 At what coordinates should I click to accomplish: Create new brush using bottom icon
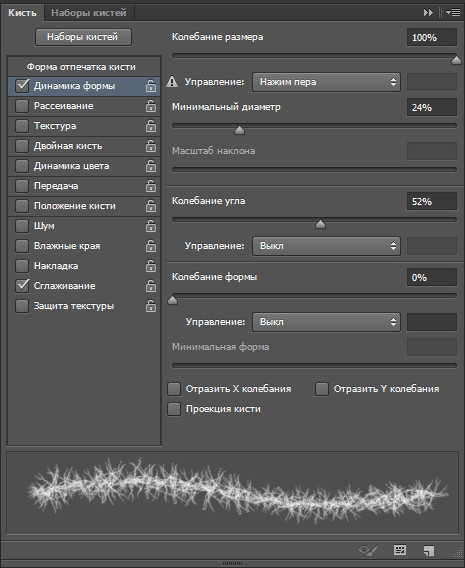[x=429, y=551]
